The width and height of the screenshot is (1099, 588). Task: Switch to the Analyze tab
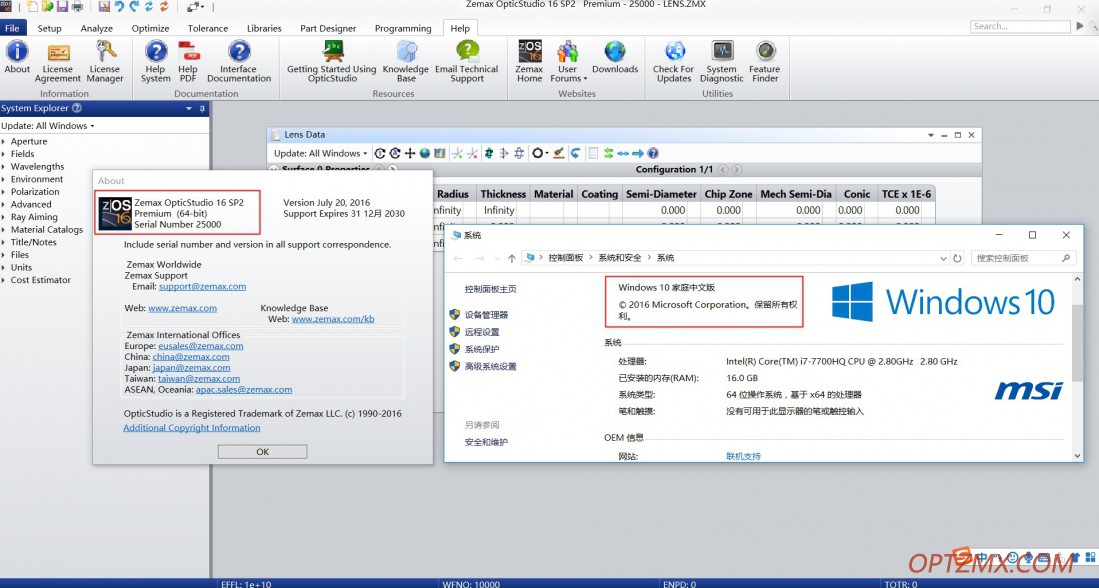click(97, 28)
